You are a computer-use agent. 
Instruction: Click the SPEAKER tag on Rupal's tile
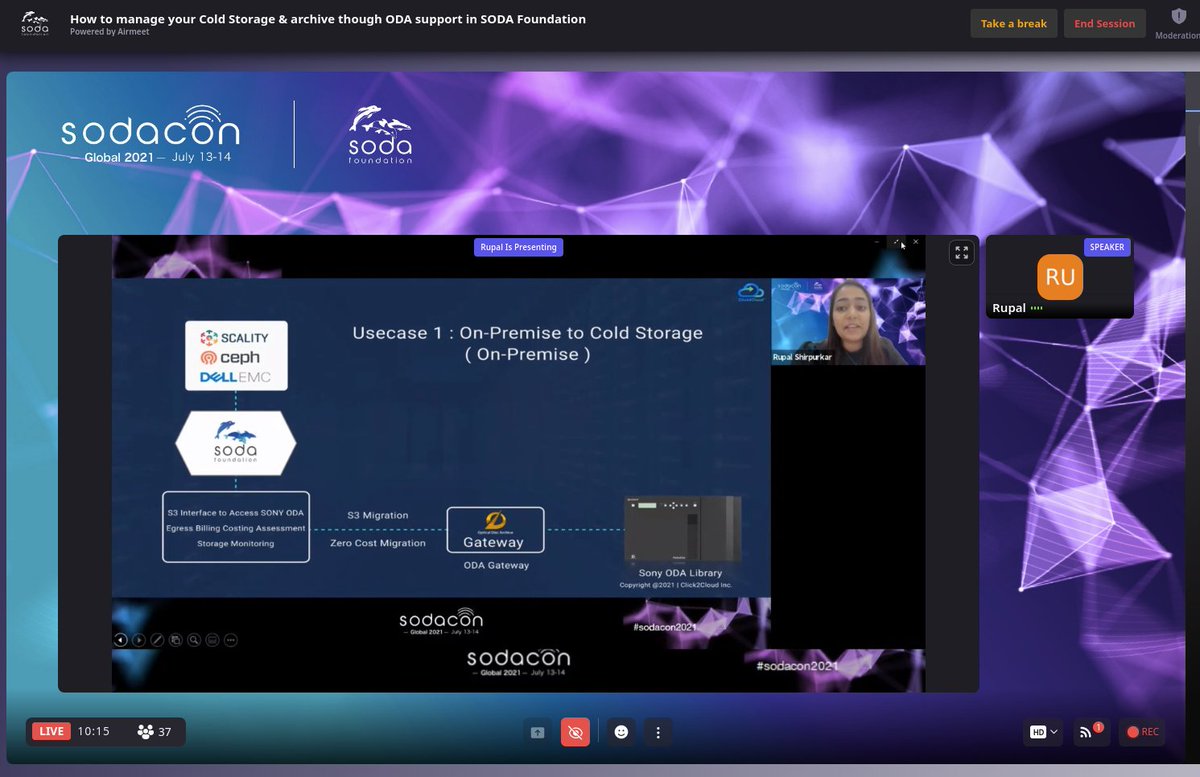pos(1105,247)
